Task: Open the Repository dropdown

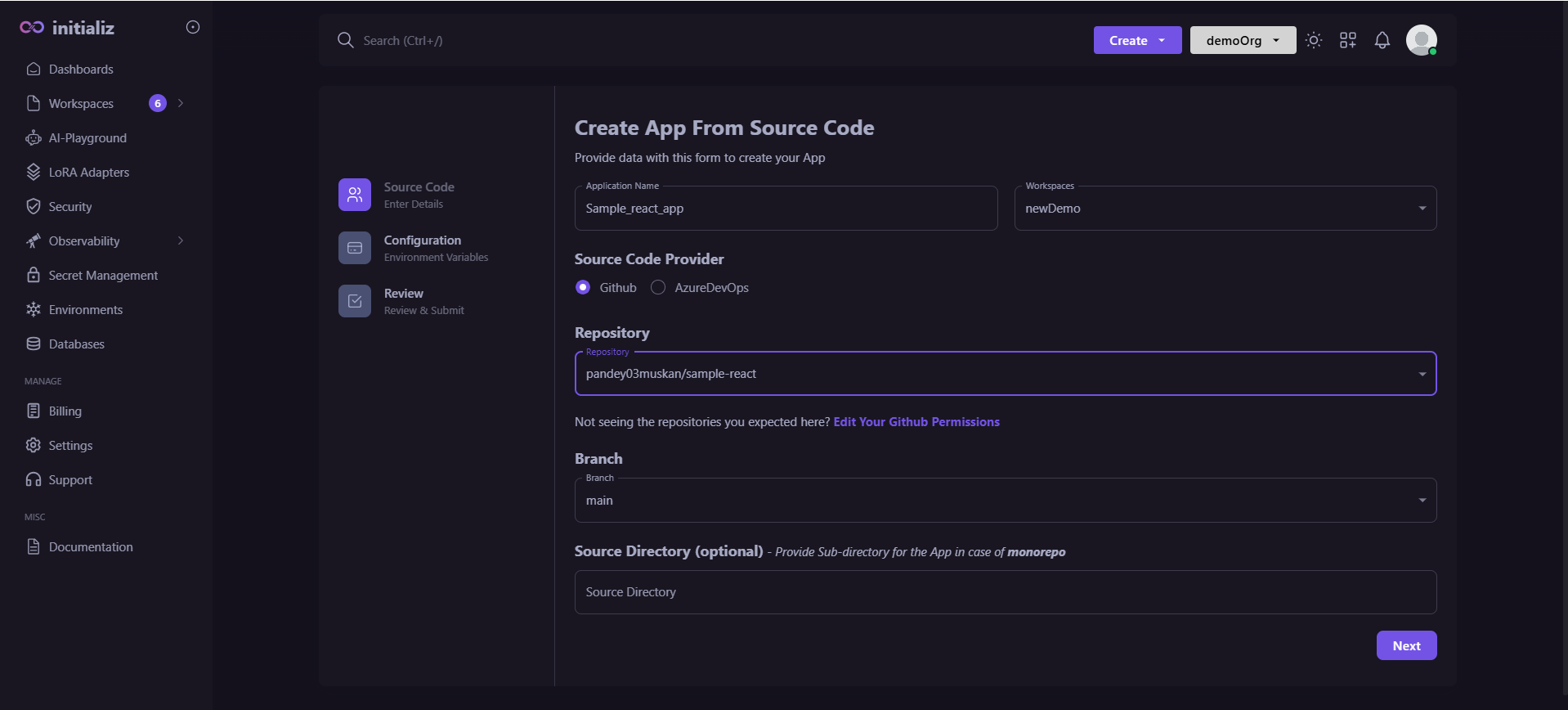Action: [1006, 374]
